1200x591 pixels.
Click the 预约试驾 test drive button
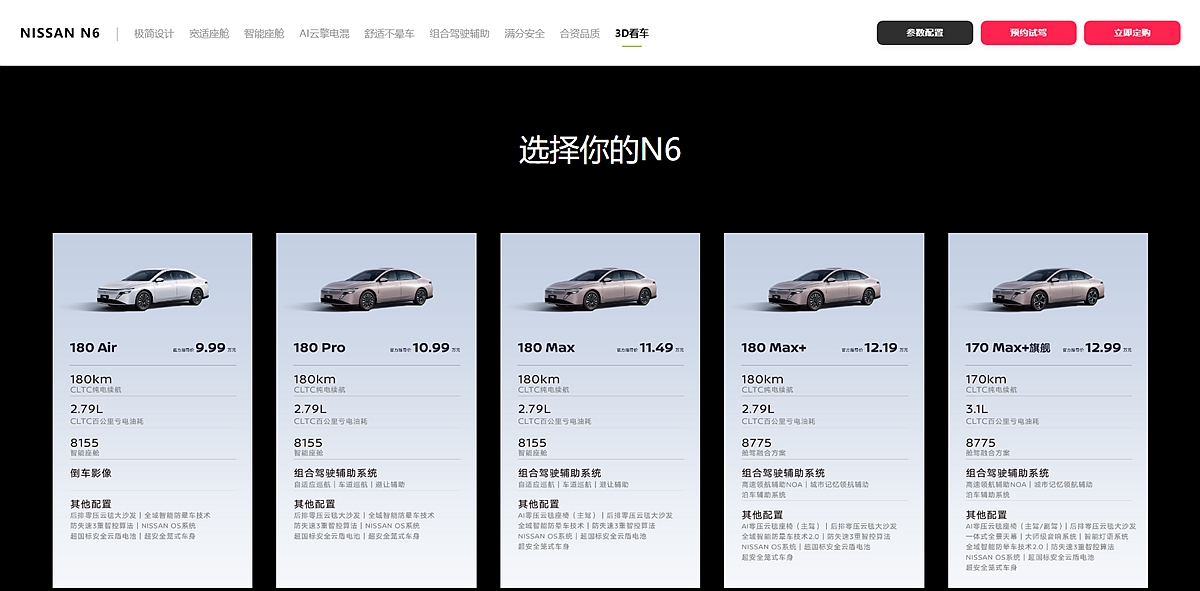[x=1028, y=33]
